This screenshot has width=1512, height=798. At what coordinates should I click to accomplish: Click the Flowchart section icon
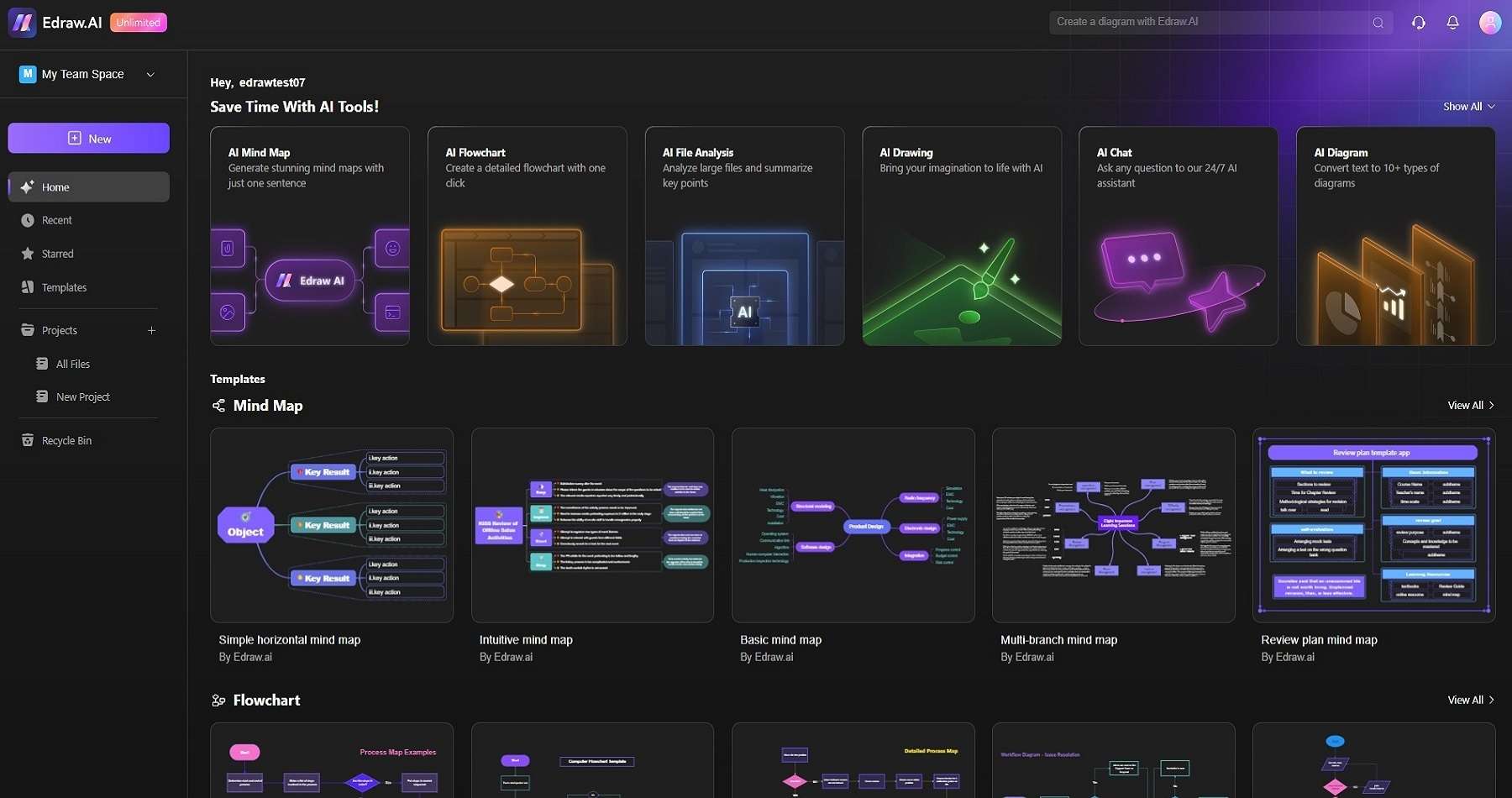(218, 701)
